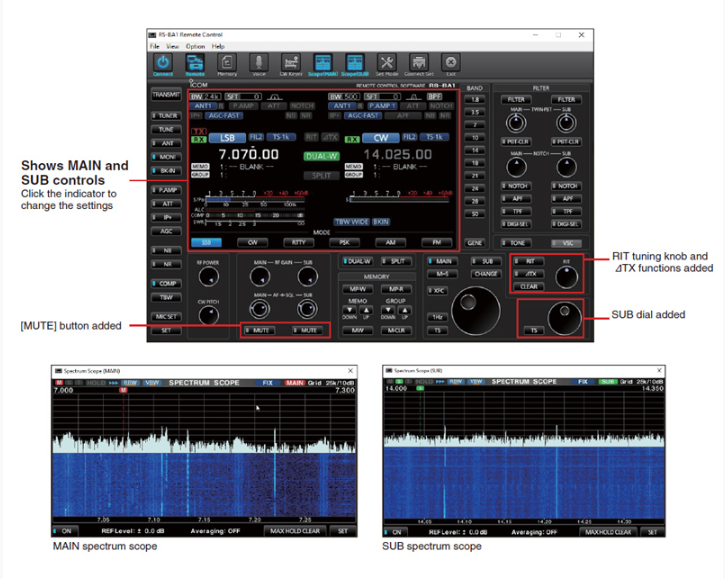
Task: Click the GENE band button
Action: [474, 243]
